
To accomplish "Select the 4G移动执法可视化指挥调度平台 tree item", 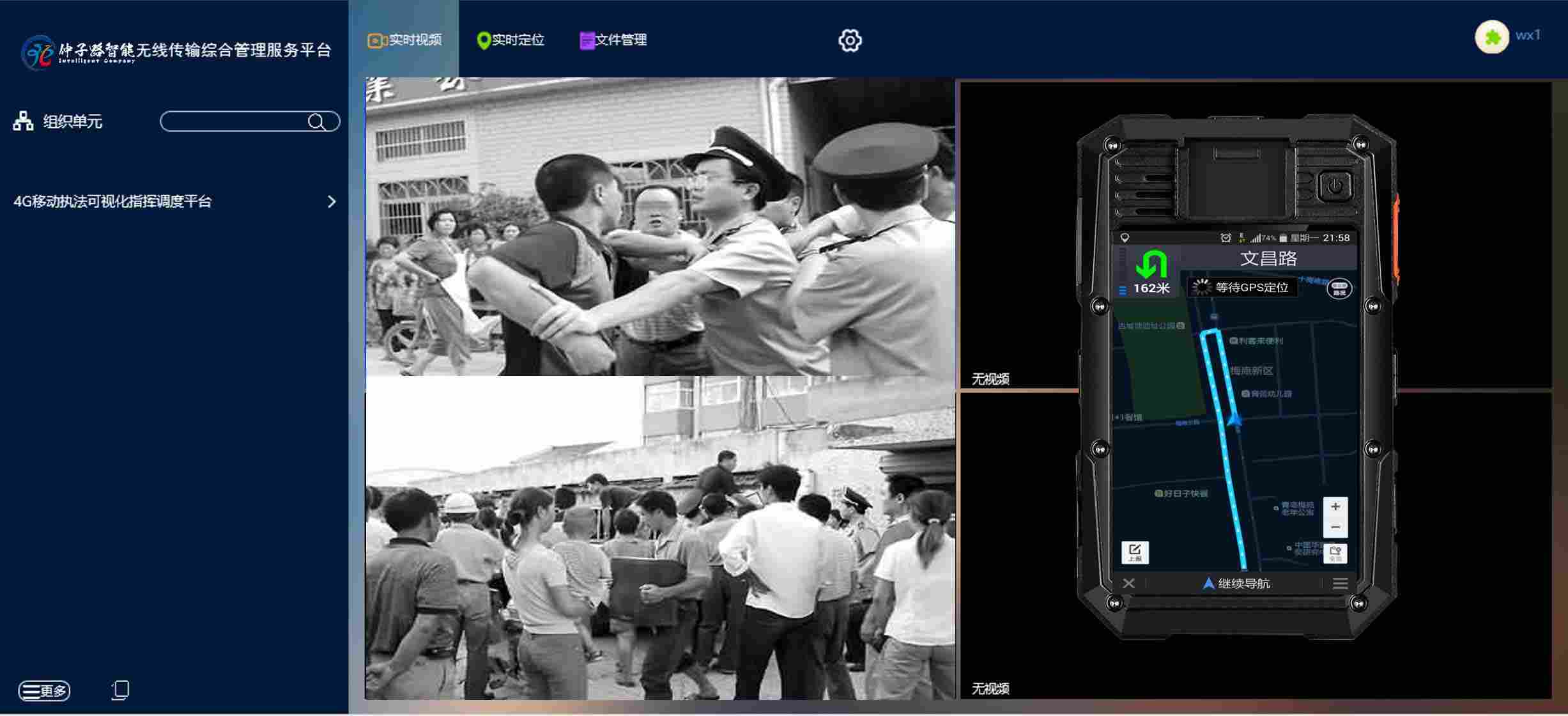I will pos(112,202).
